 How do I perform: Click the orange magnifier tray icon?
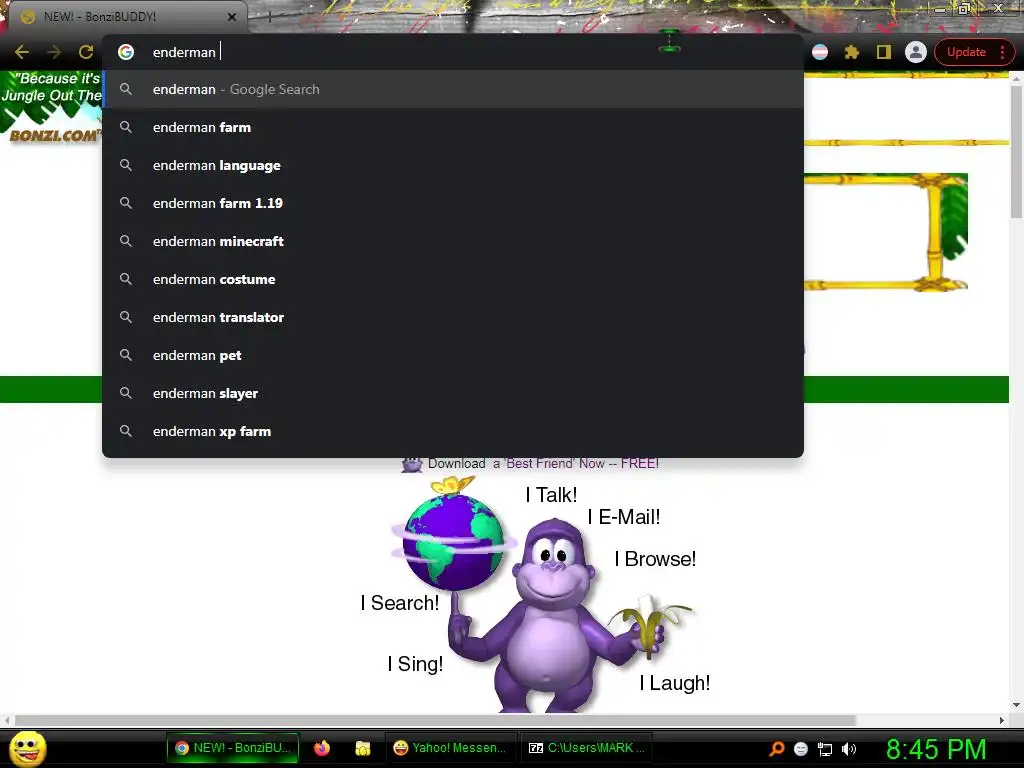(777, 749)
